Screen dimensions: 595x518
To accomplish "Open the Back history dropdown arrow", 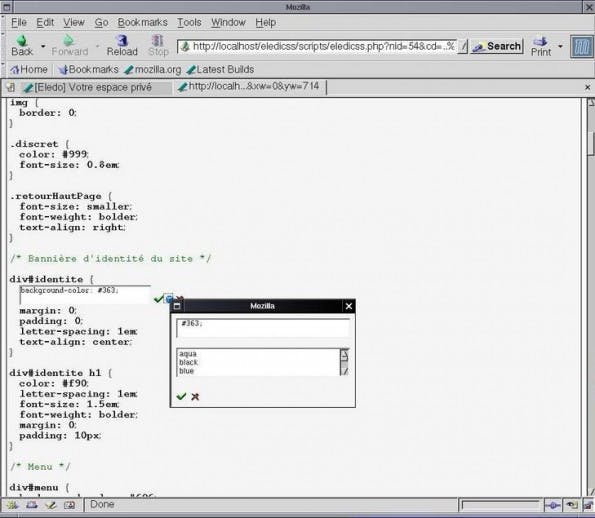I will [x=43, y=46].
